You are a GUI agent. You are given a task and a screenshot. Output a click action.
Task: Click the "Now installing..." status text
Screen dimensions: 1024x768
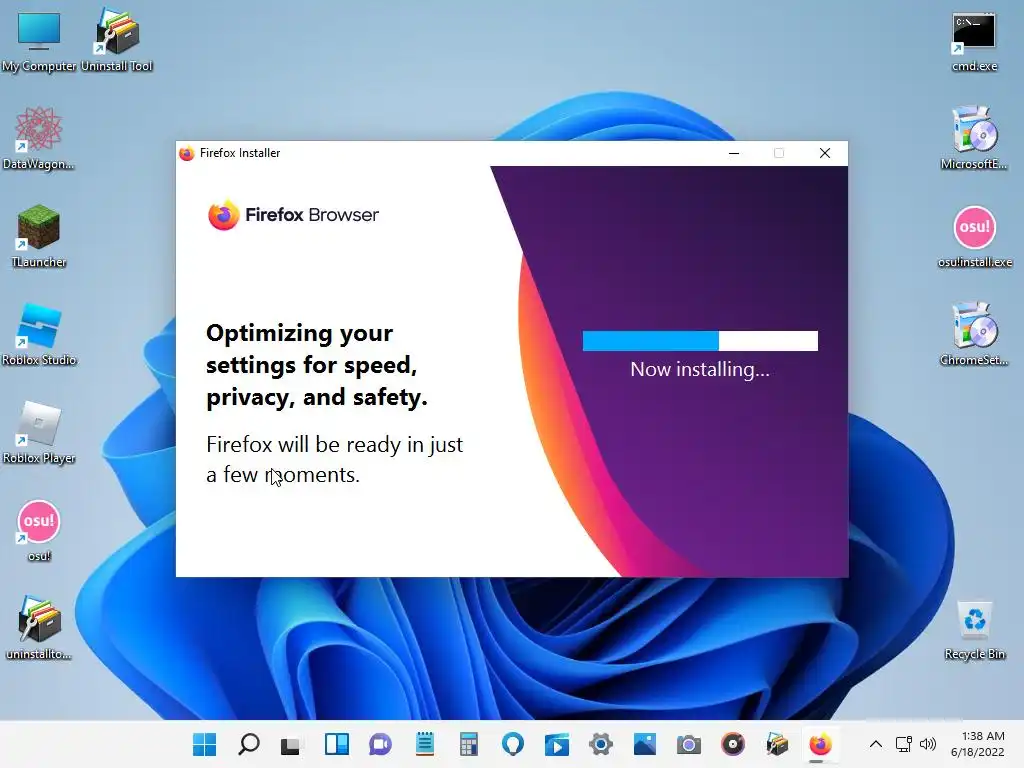[699, 370]
